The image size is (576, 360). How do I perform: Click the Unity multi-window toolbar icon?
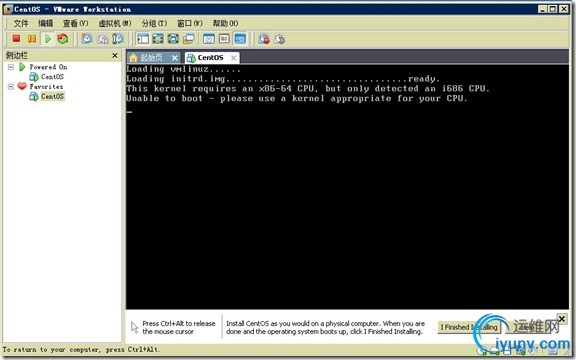tap(189, 38)
